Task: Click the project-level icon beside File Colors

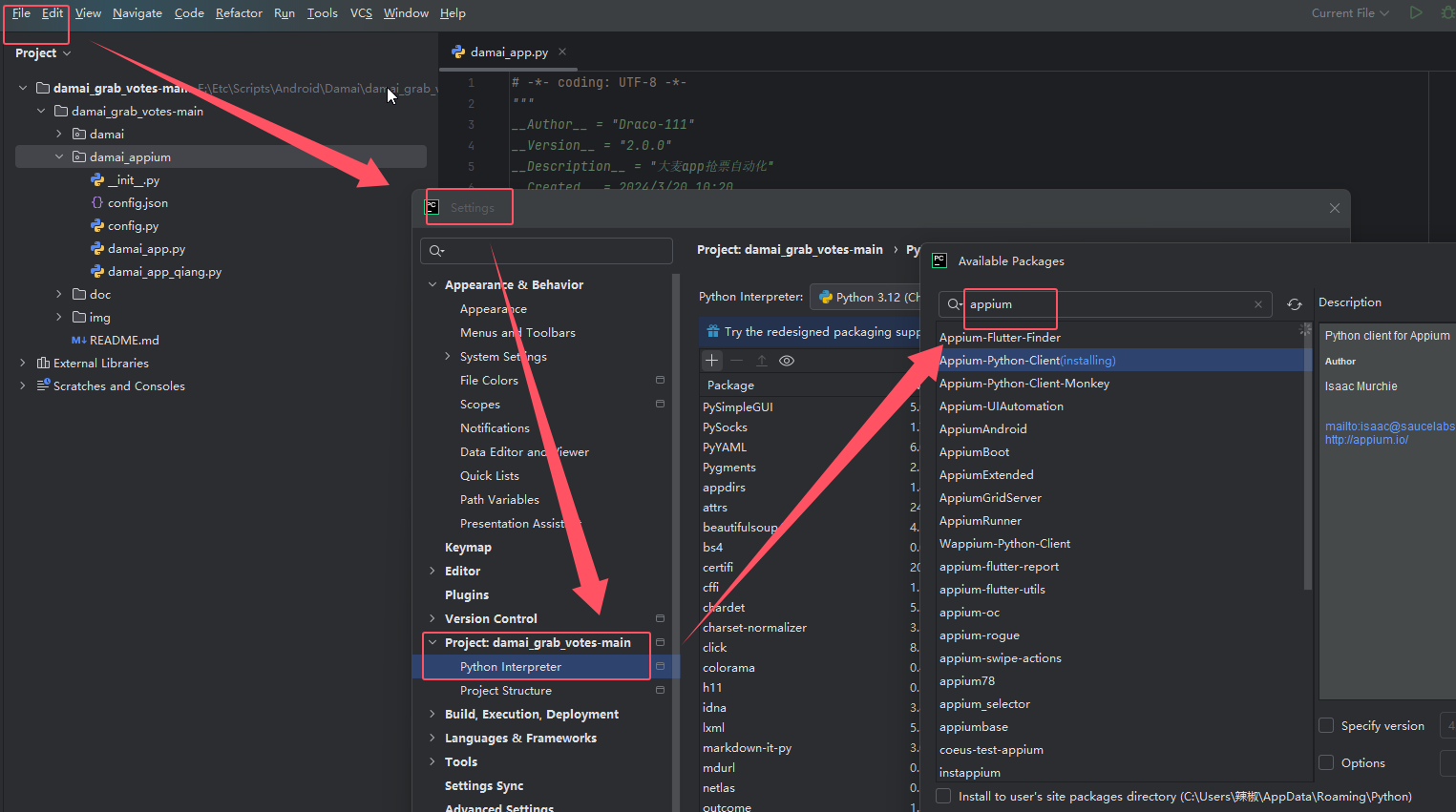Action: [x=660, y=380]
